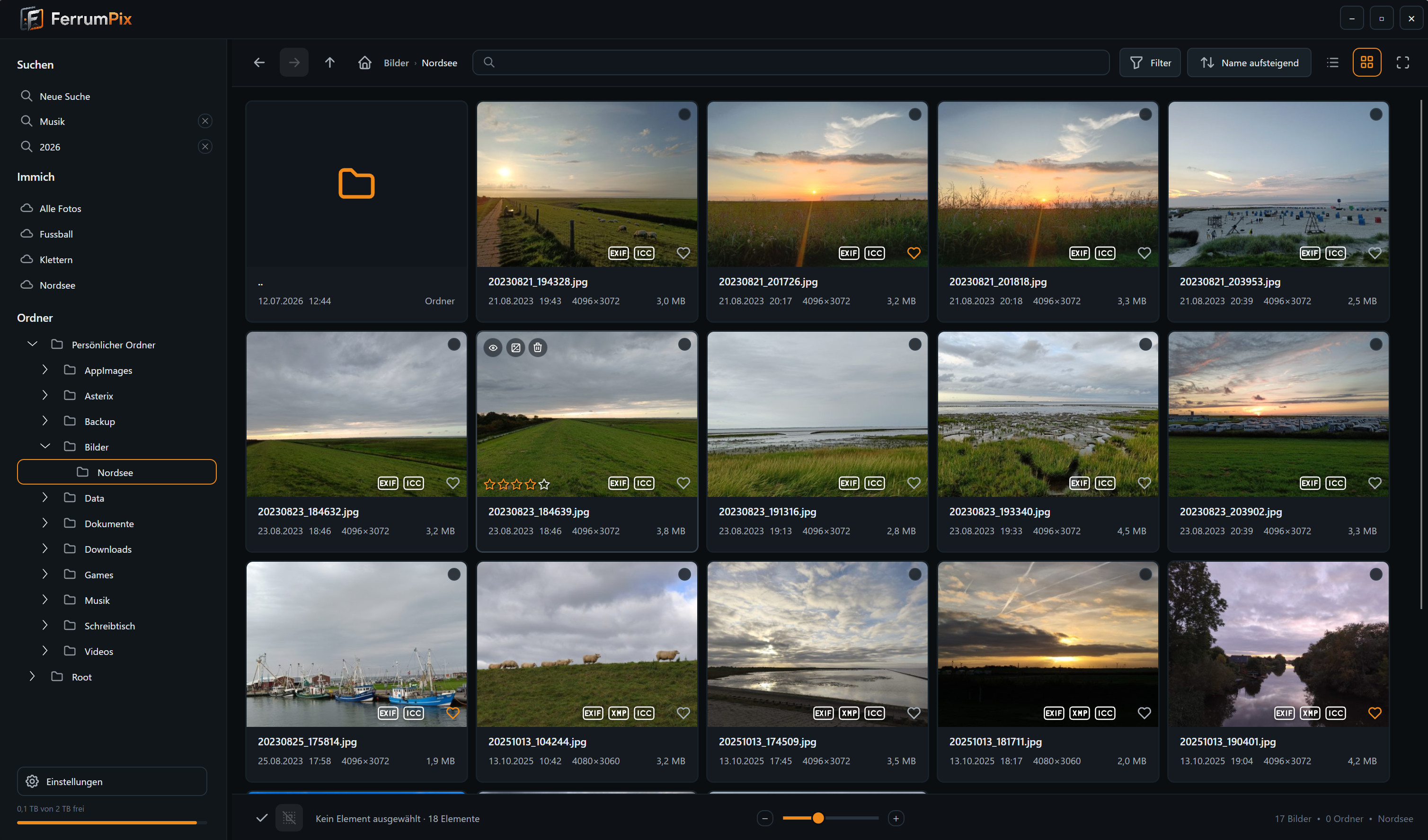Focus the search input field
The height and width of the screenshot is (840, 1428).
point(791,62)
